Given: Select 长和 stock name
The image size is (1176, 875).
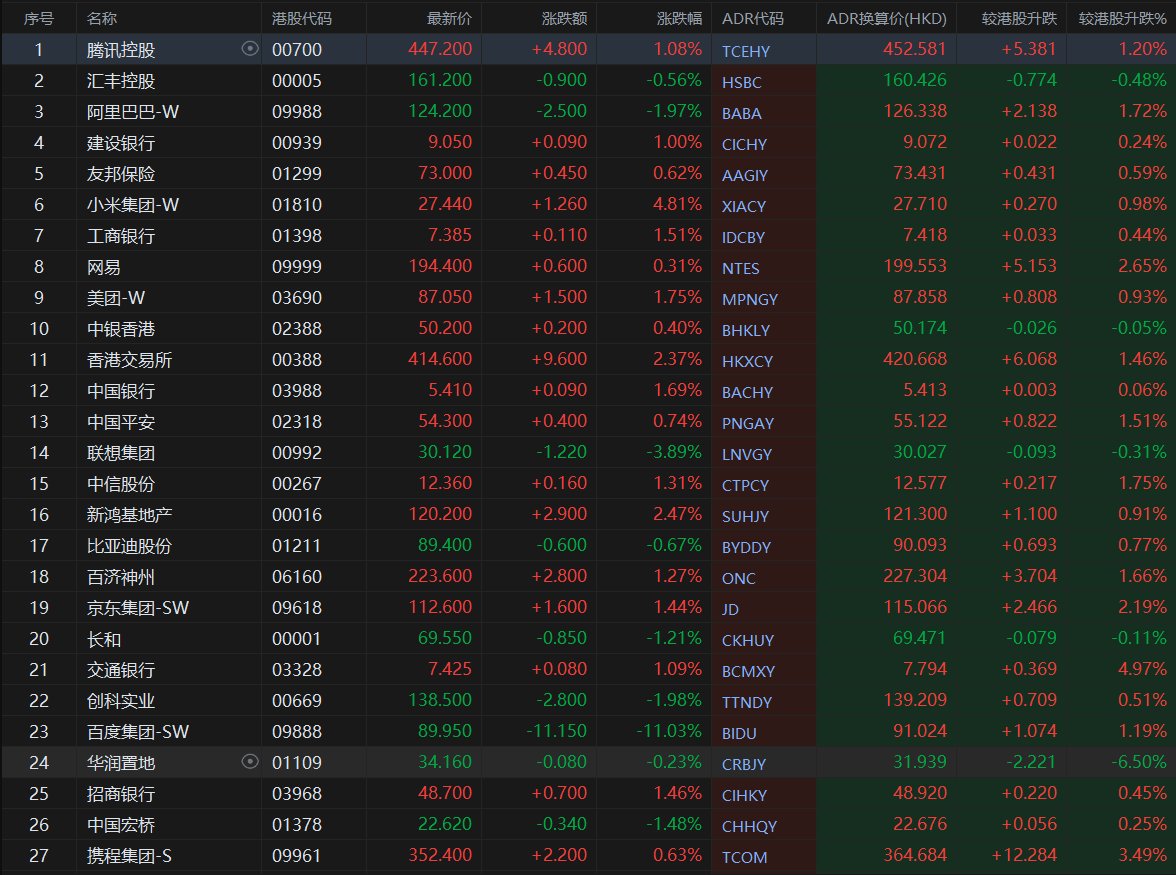Looking at the screenshot, I should 104,640.
